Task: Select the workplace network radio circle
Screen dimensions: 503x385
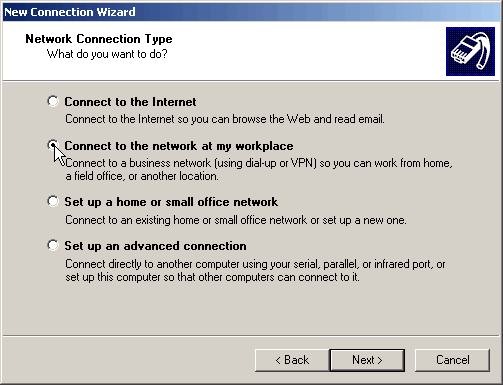Action: pos(53,145)
